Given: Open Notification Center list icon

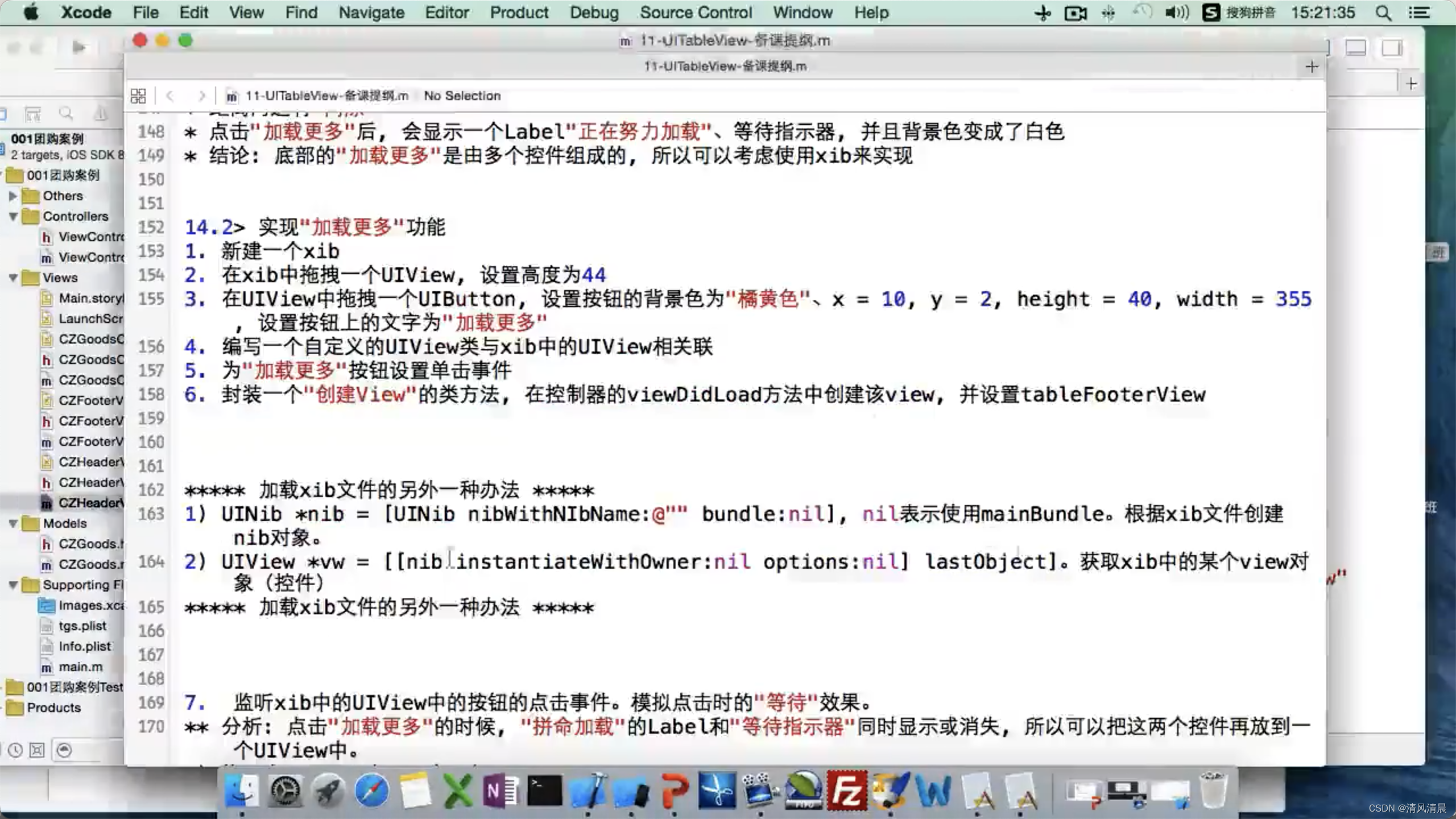Looking at the screenshot, I should point(1420,13).
